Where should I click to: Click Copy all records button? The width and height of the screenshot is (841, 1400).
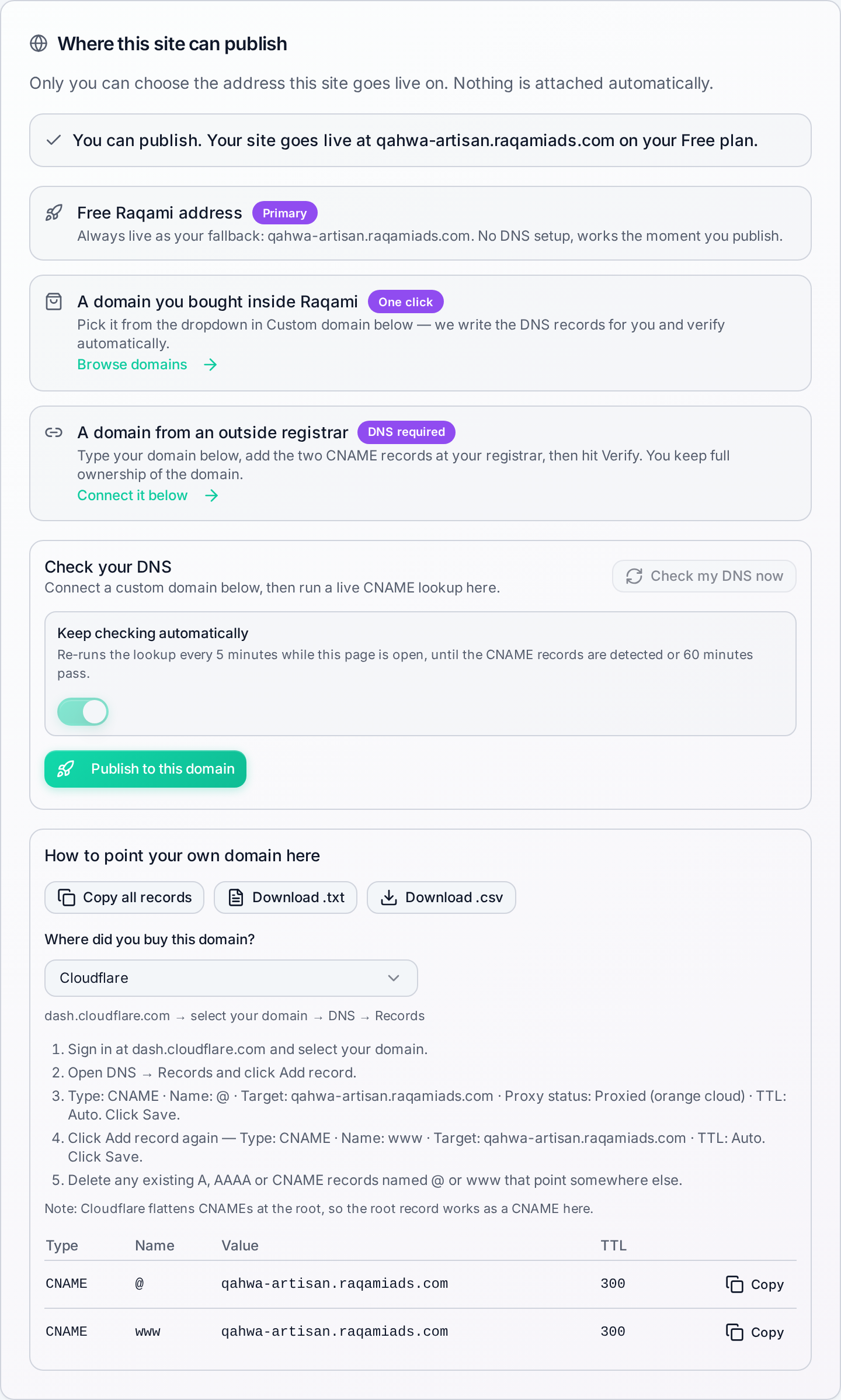[x=124, y=897]
